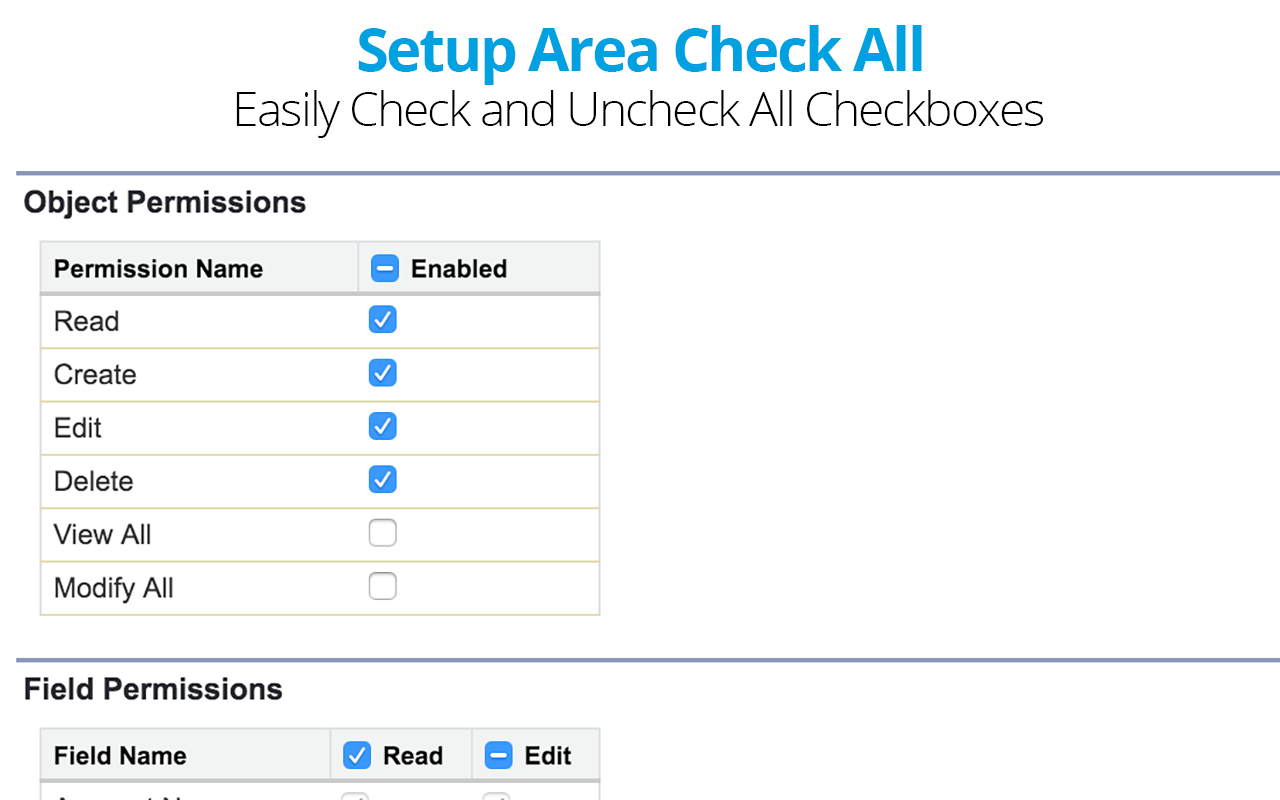The height and width of the screenshot is (800, 1280).
Task: Toggle the Enabled check-all checkbox in header
Action: click(385, 268)
